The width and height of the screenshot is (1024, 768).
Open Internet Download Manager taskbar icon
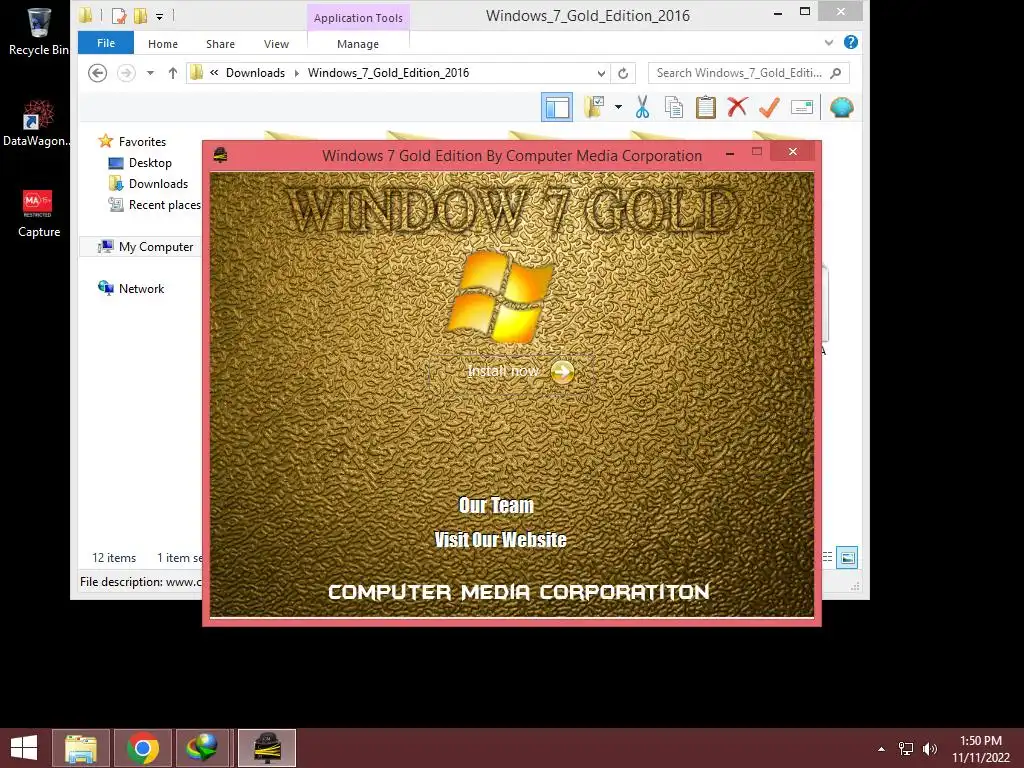tap(202, 748)
